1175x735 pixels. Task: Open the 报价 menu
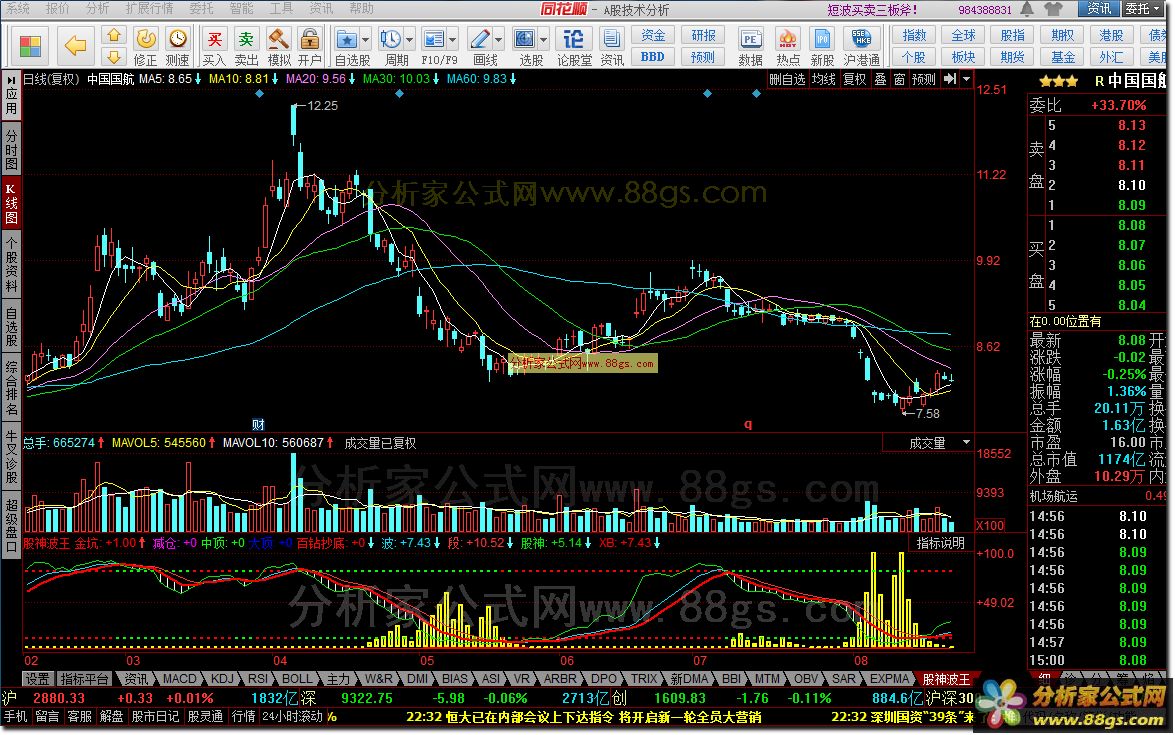pos(58,8)
